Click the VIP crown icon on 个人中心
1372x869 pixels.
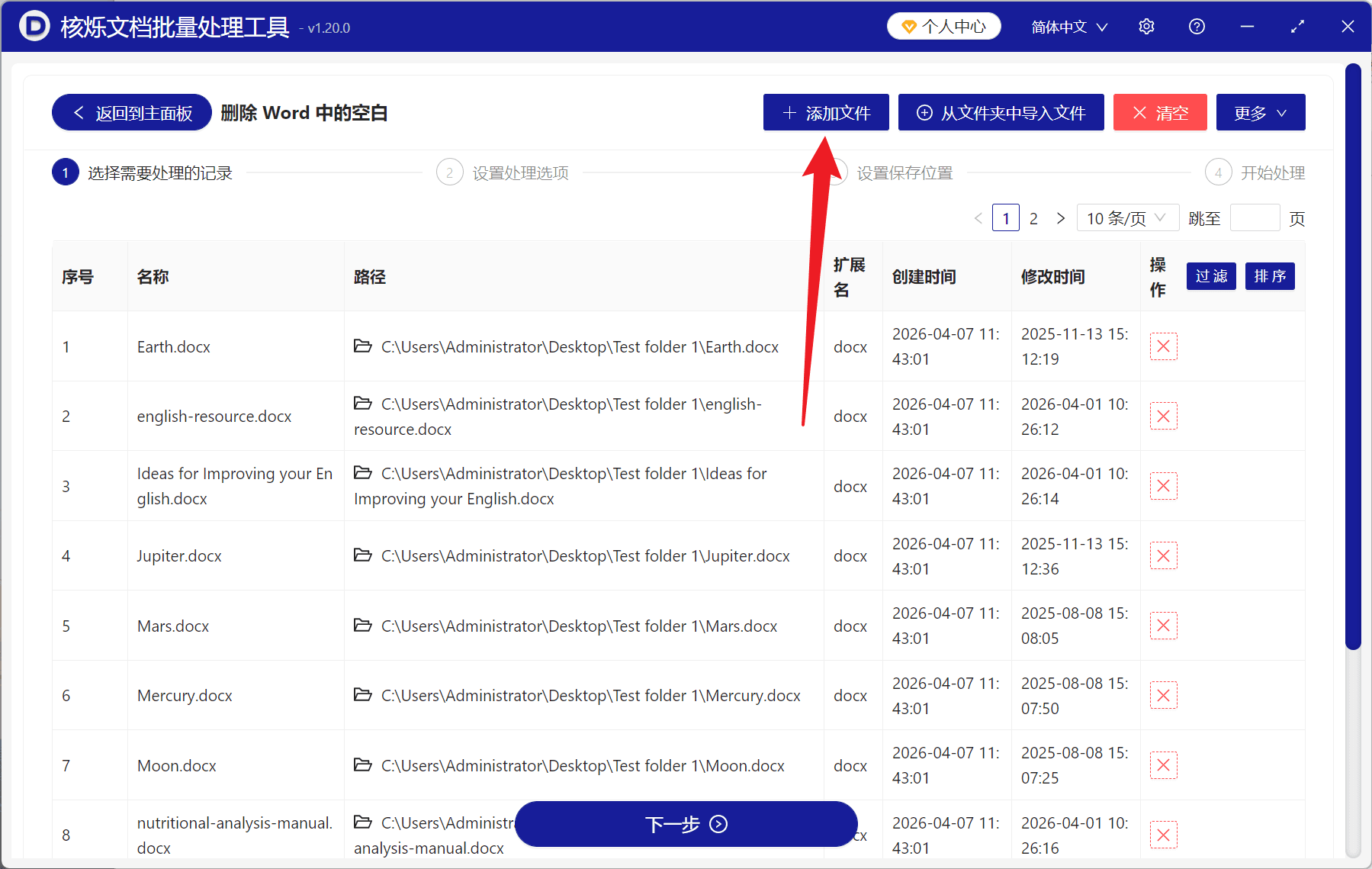coord(908,25)
